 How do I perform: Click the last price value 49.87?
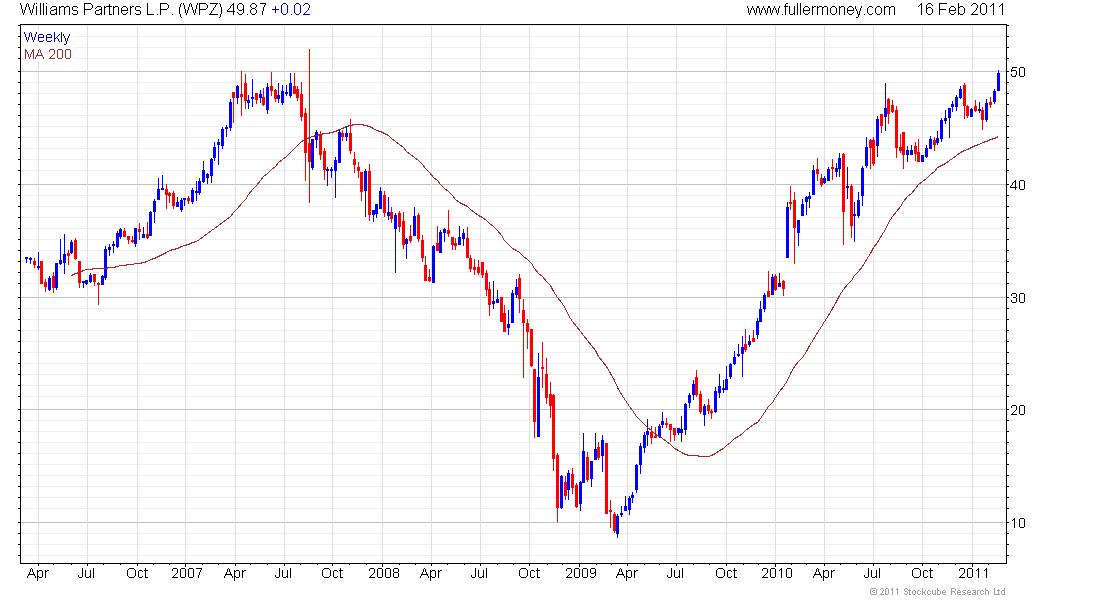click(246, 10)
